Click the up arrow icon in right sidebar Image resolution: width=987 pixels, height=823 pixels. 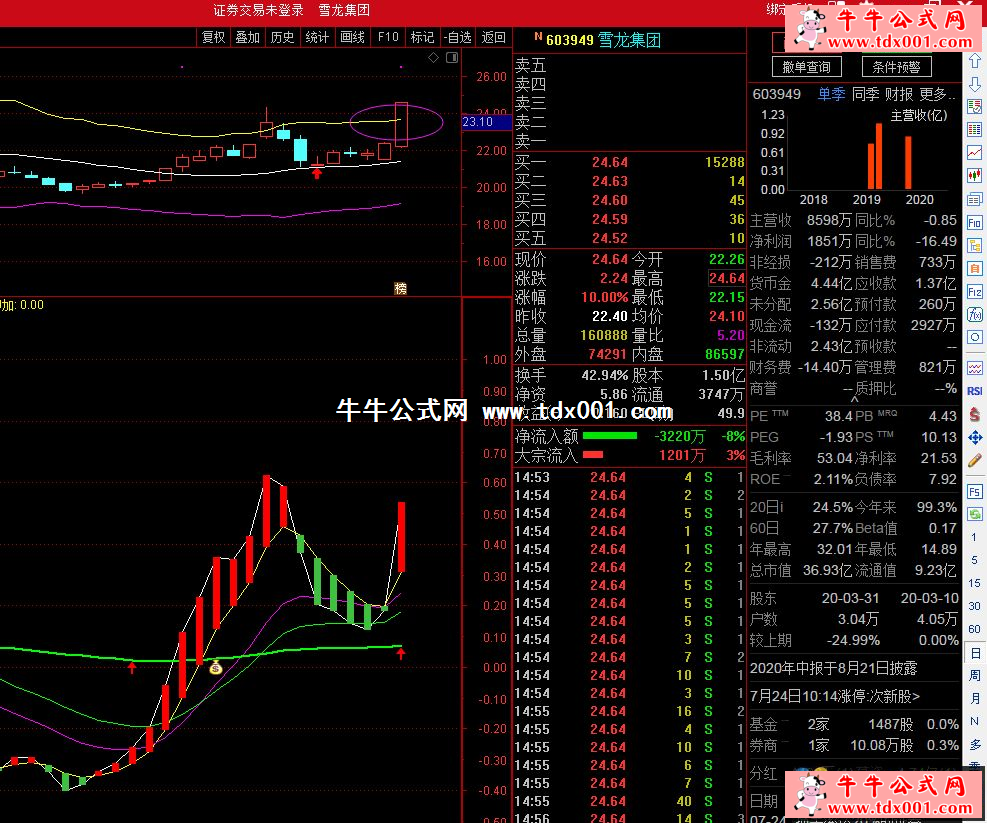(974, 61)
